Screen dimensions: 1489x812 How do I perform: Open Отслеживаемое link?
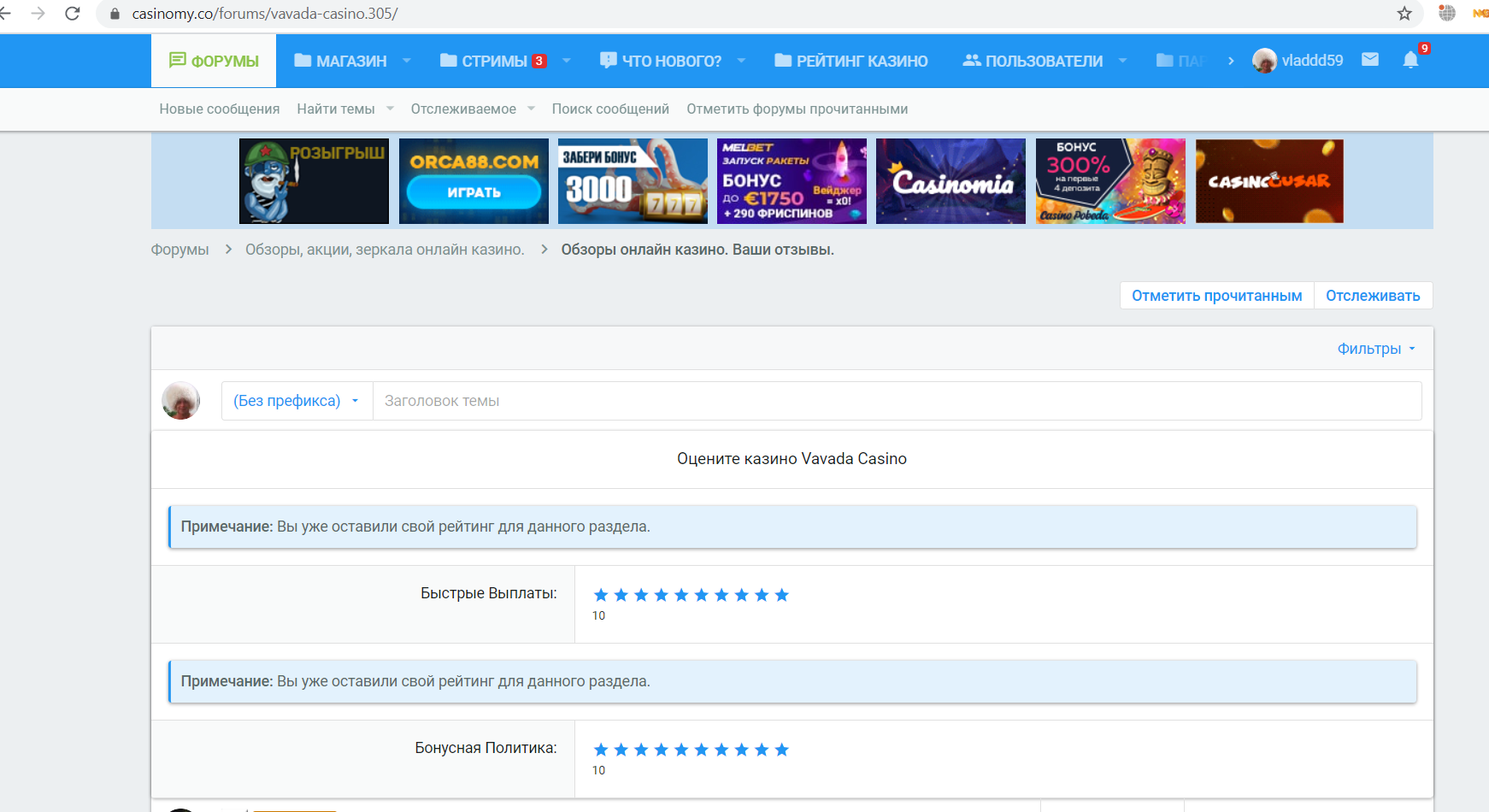pos(463,109)
